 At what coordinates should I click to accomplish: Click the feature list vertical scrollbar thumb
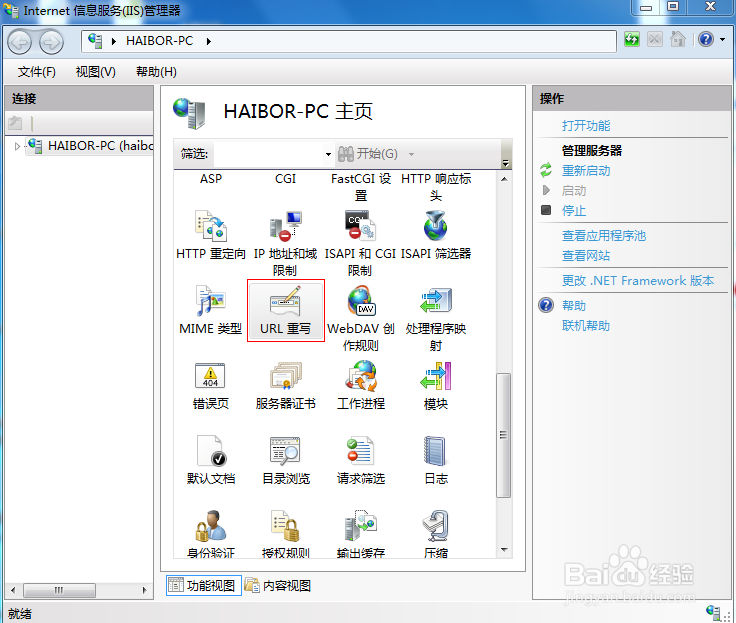click(504, 435)
